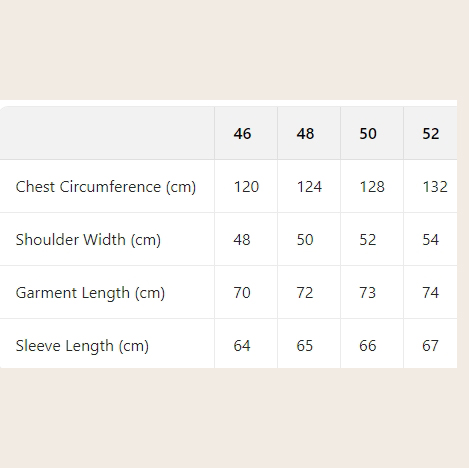The width and height of the screenshot is (469, 468).
Task: Click chest value 120 for size 46
Action: [x=246, y=187]
